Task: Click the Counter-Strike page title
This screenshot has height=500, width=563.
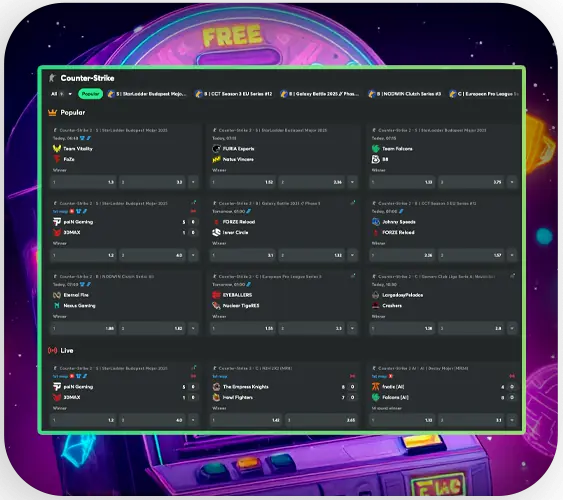Action: [x=87, y=78]
